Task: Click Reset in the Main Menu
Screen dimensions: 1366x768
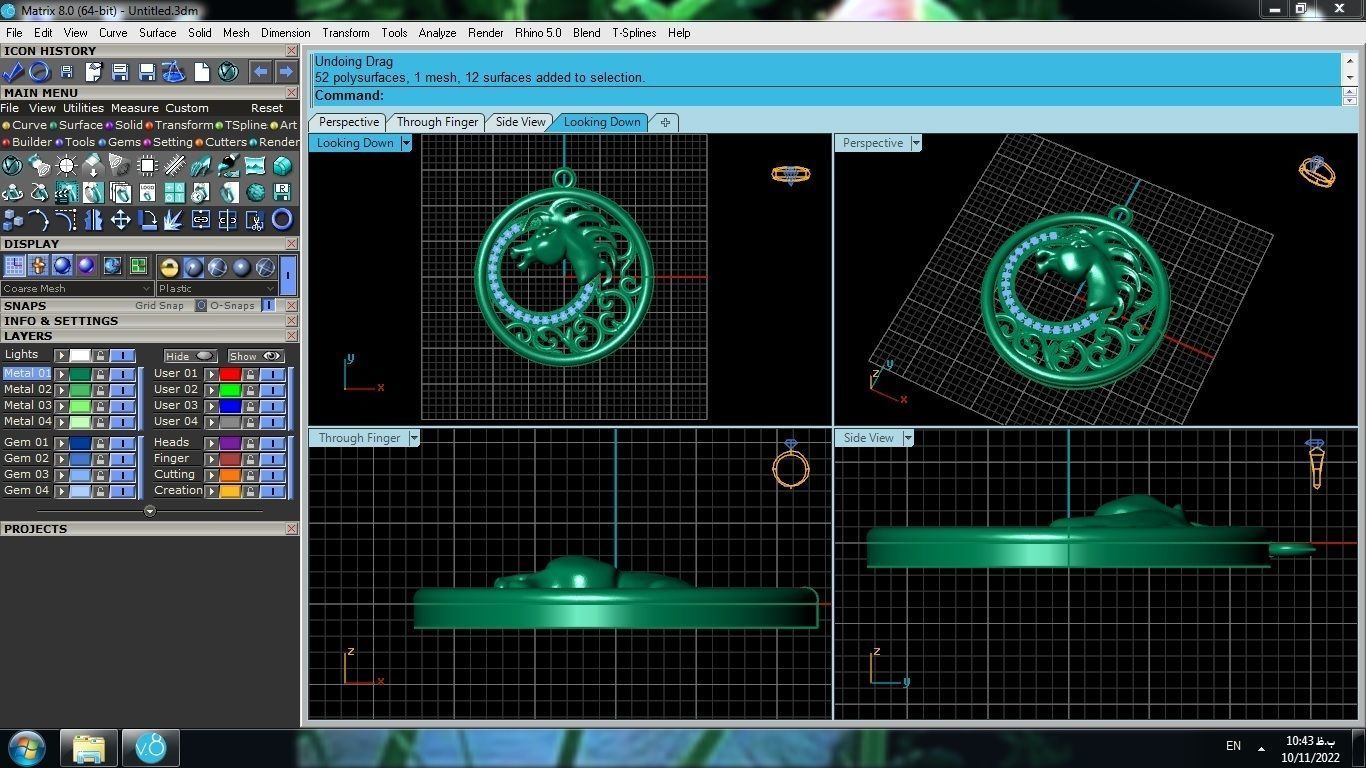Action: point(267,108)
